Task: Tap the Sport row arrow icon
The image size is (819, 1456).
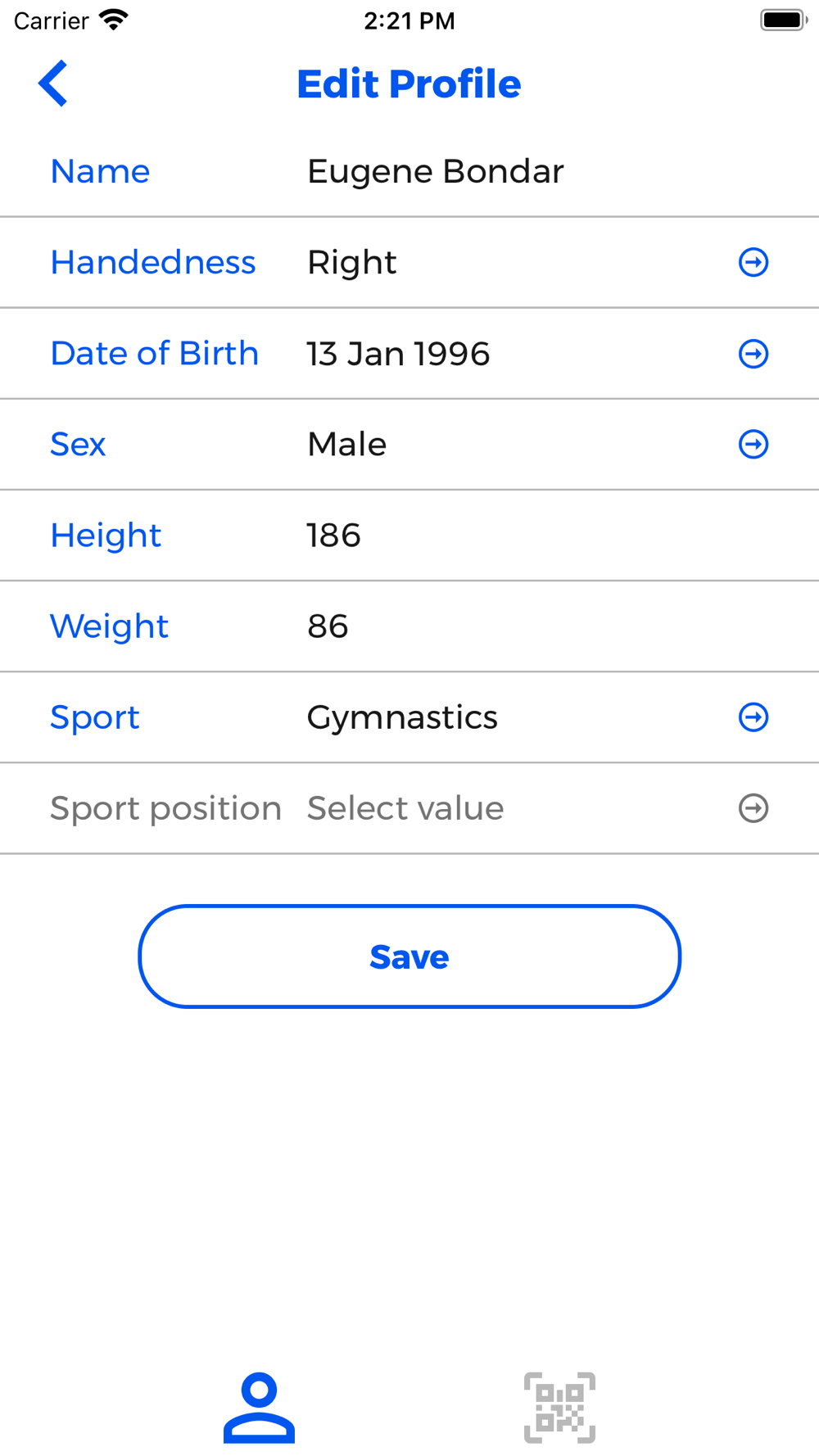Action: point(753,717)
